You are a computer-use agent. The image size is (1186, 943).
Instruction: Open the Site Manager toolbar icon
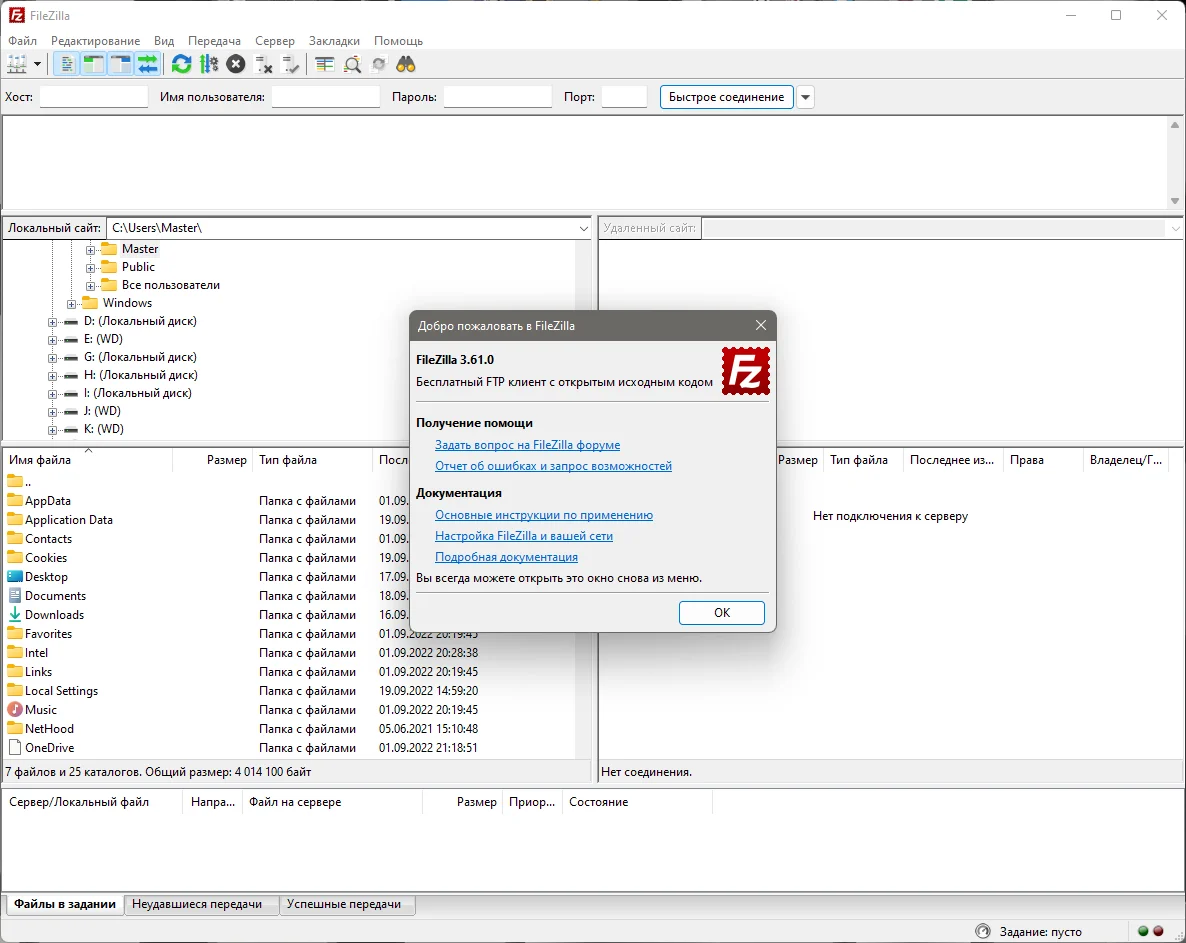17,64
